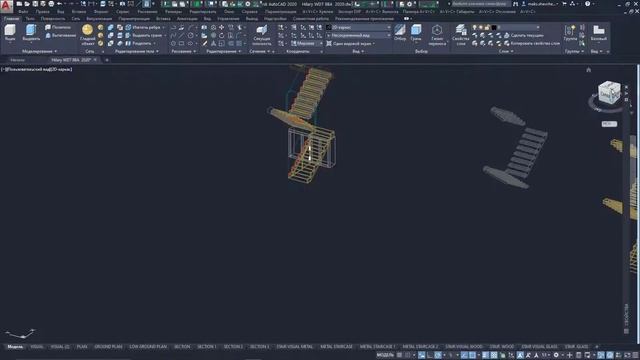Click the Union solids icon in Редактирование тела
Viewport: 640px width, 360px height.
click(111, 27)
